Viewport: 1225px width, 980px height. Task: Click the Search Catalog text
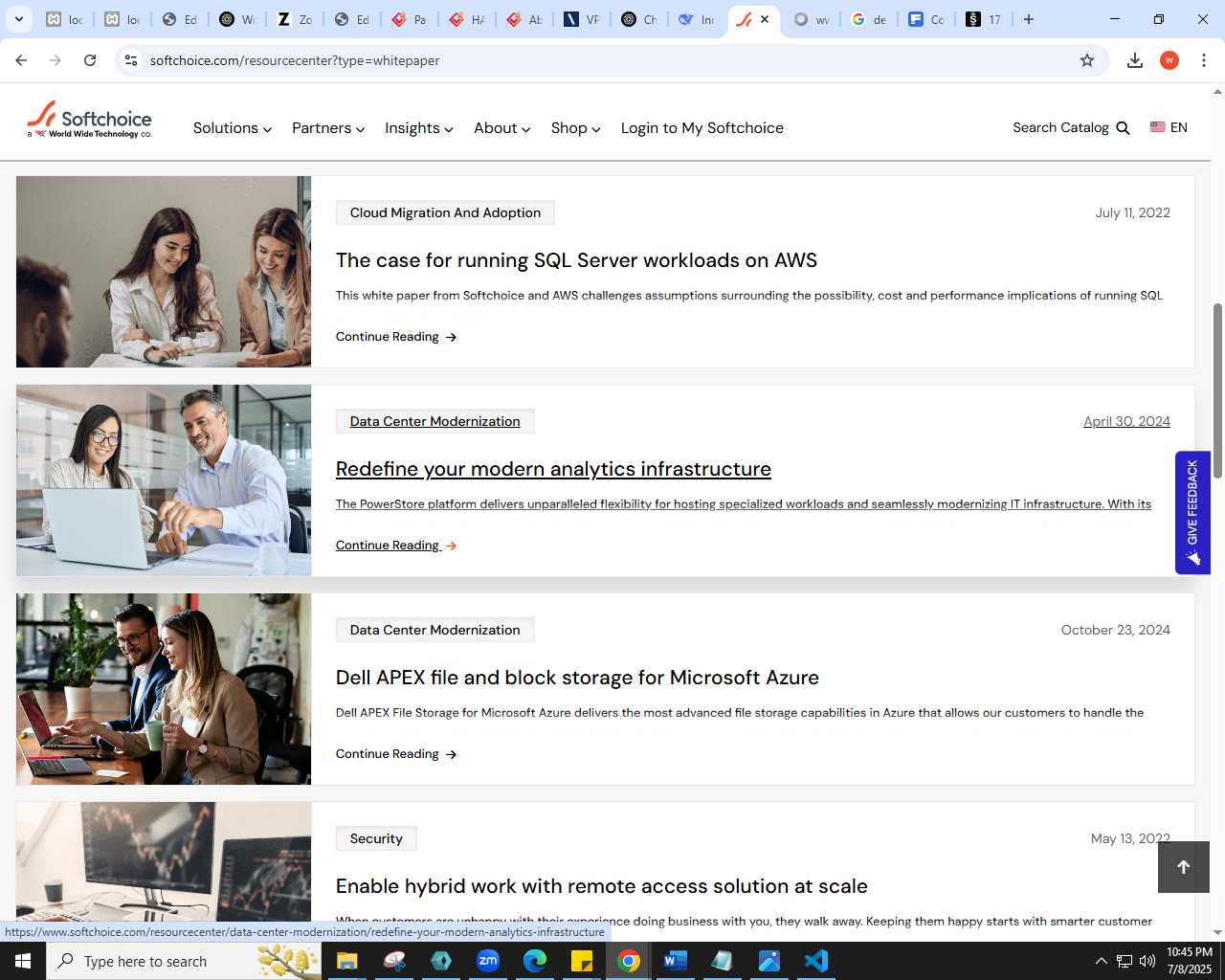click(x=1060, y=127)
